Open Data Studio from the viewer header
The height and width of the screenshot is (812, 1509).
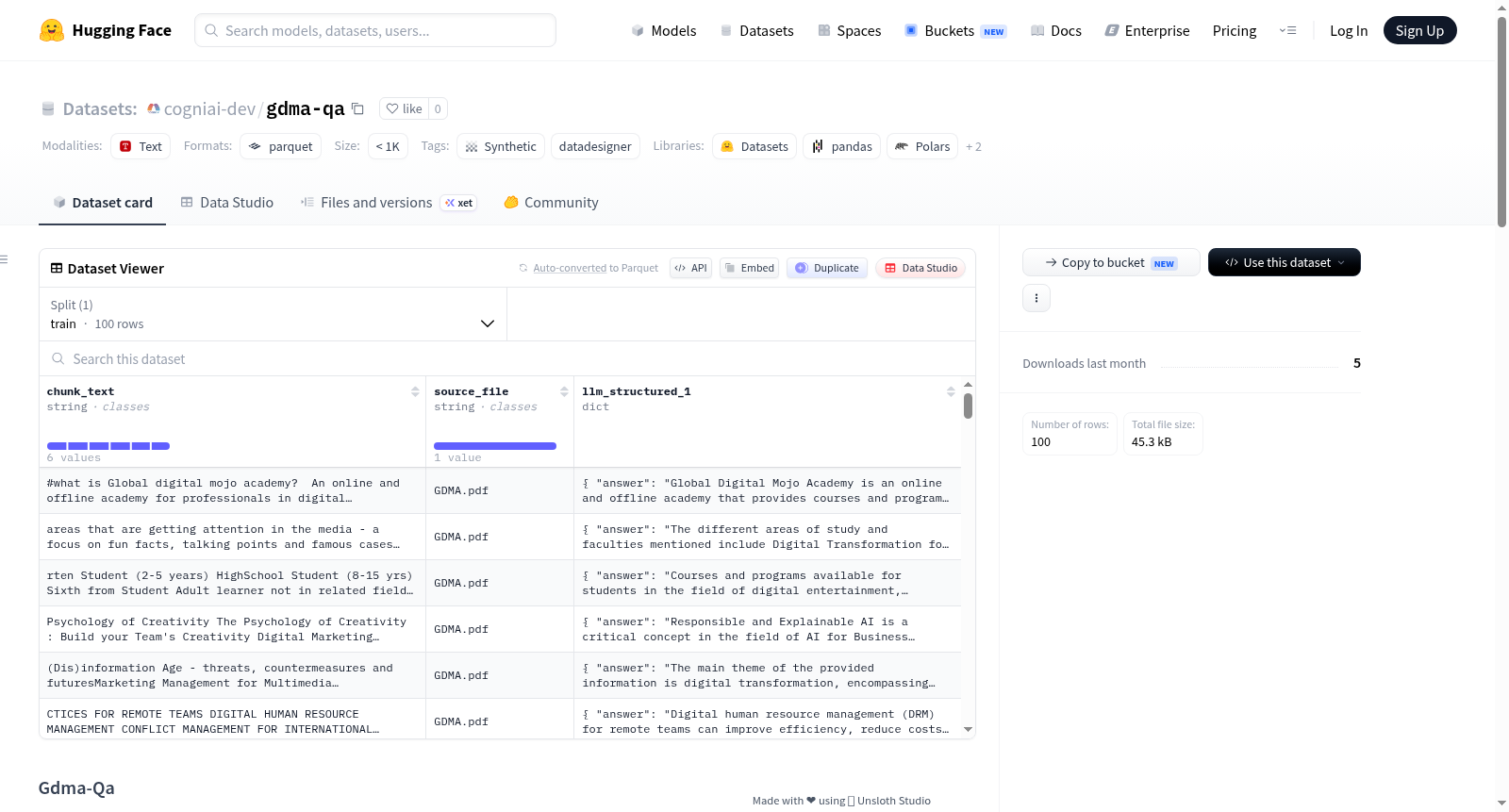pyautogui.click(x=920, y=268)
